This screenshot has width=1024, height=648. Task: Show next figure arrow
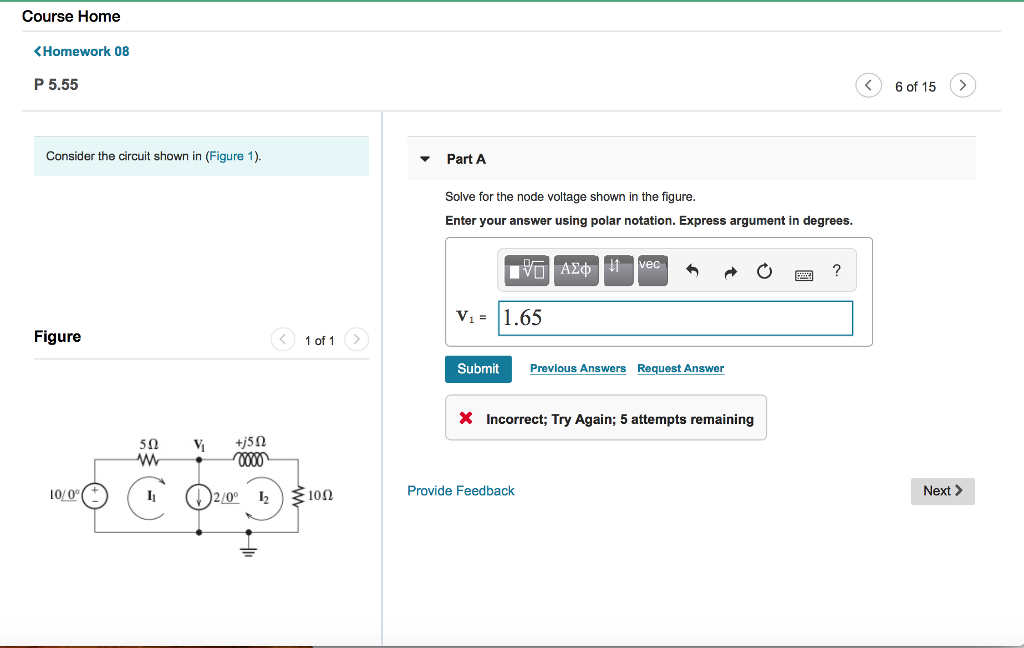(357, 339)
